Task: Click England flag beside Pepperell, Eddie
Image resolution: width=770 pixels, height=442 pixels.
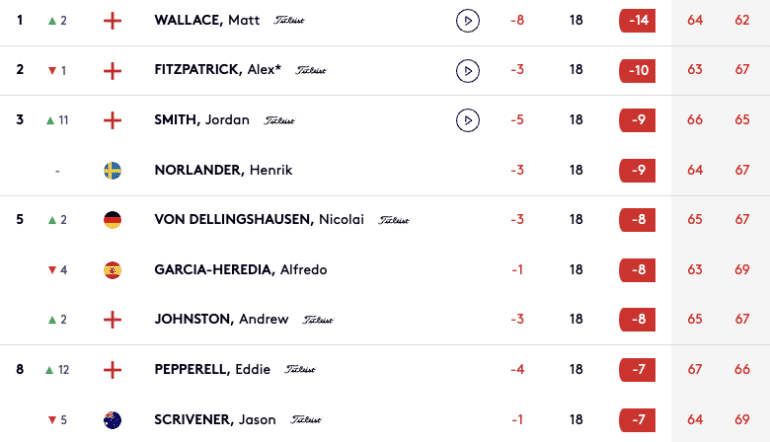Action: [112, 370]
